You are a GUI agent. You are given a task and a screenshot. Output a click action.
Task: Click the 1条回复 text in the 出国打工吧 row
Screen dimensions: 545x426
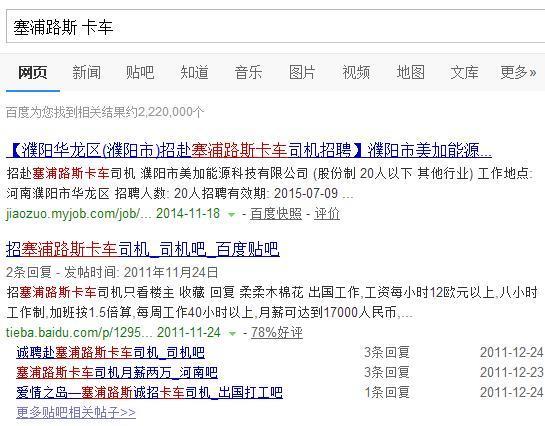[x=387, y=393]
